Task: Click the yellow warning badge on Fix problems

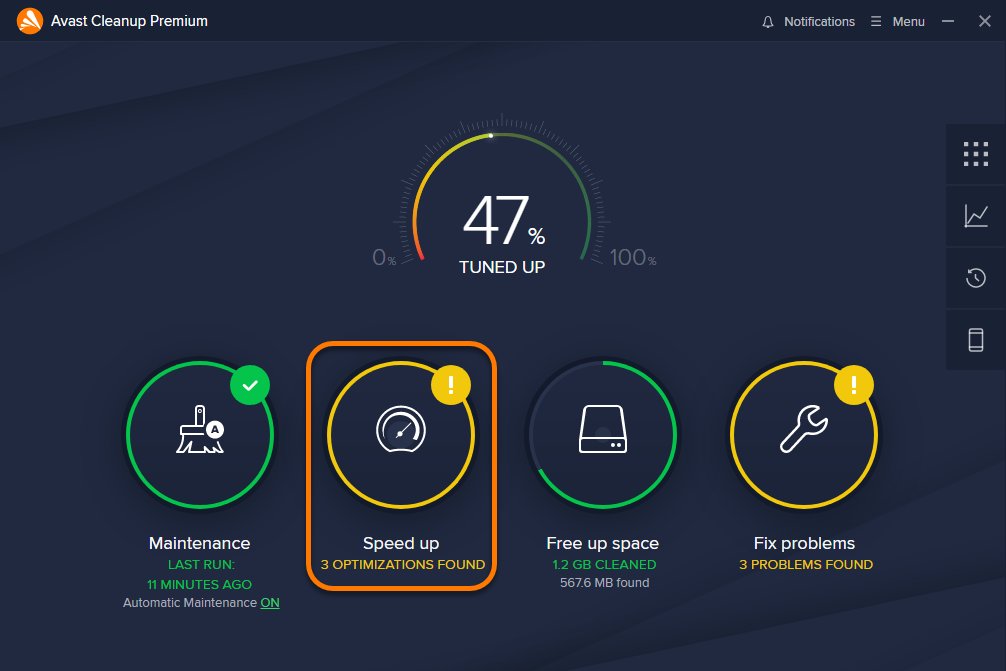Action: tap(854, 385)
